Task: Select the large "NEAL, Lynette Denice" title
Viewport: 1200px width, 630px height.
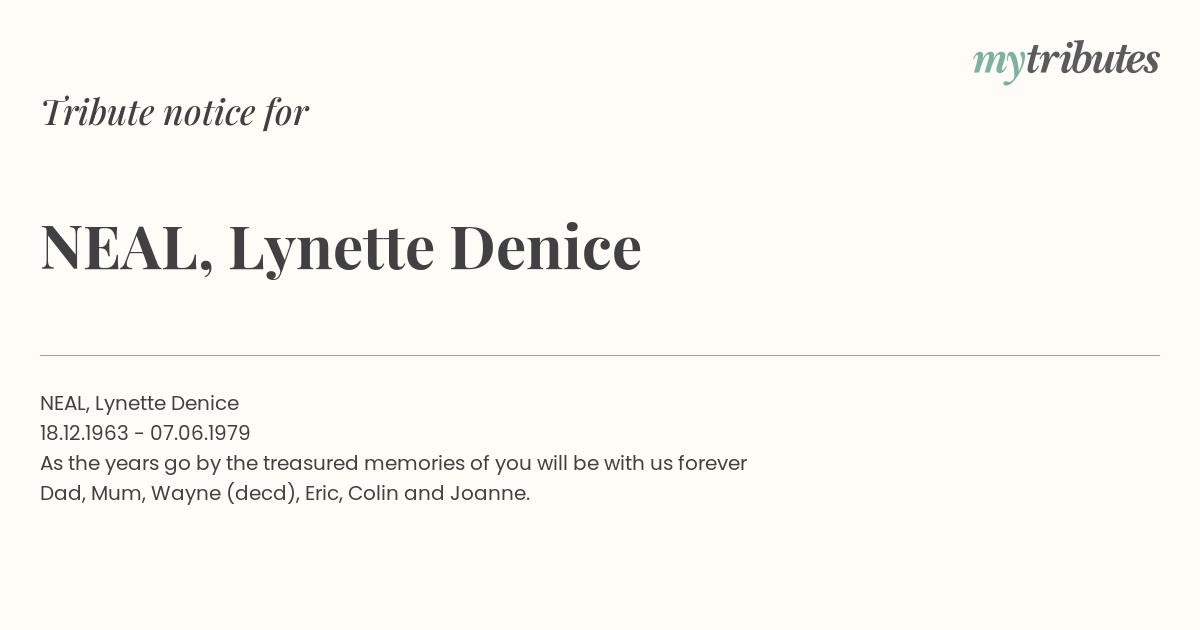Action: click(341, 248)
